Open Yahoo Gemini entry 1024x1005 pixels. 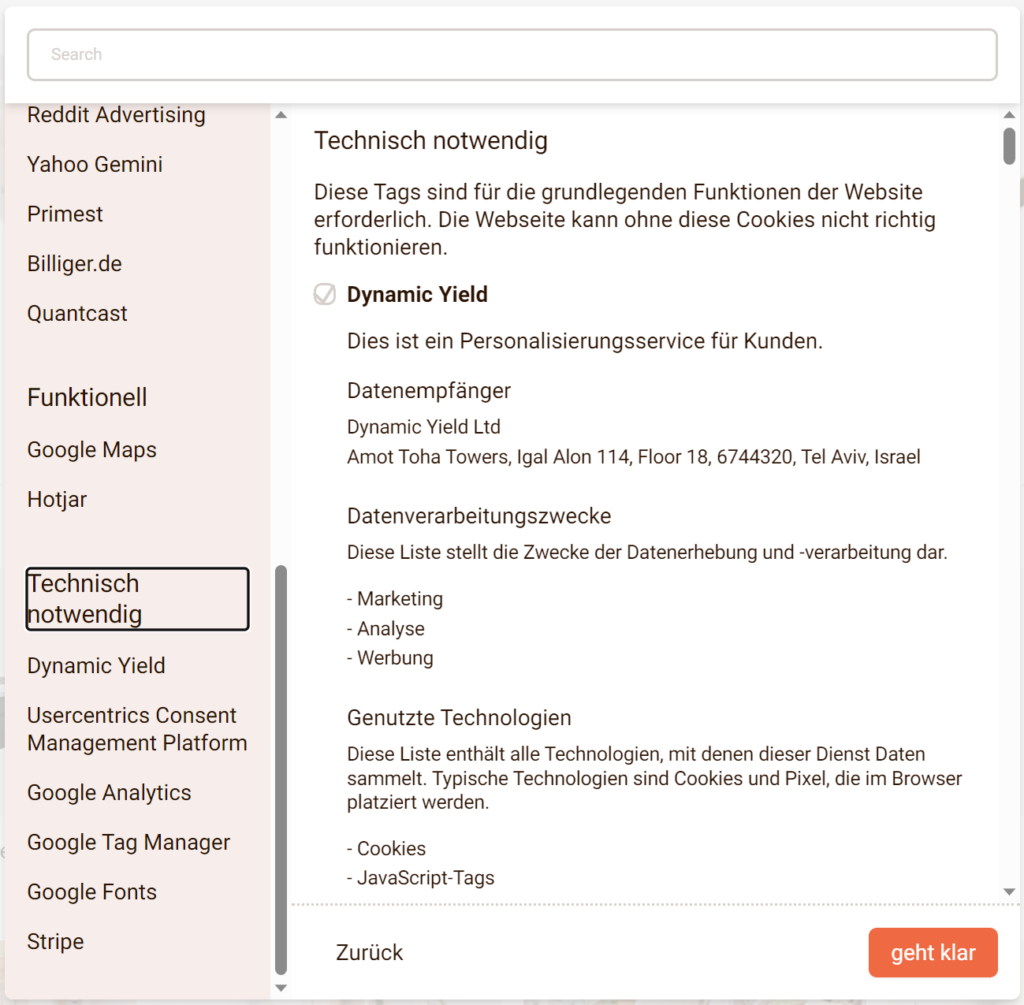pyautogui.click(x=95, y=165)
